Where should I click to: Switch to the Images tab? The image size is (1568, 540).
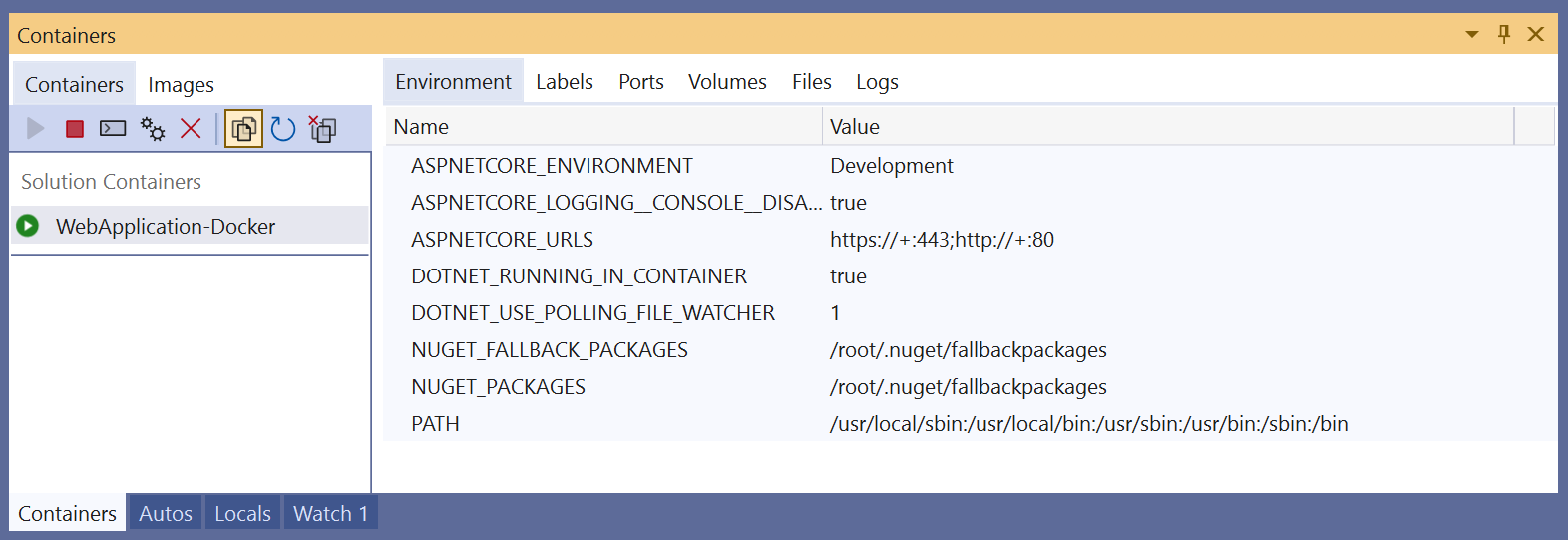(181, 85)
